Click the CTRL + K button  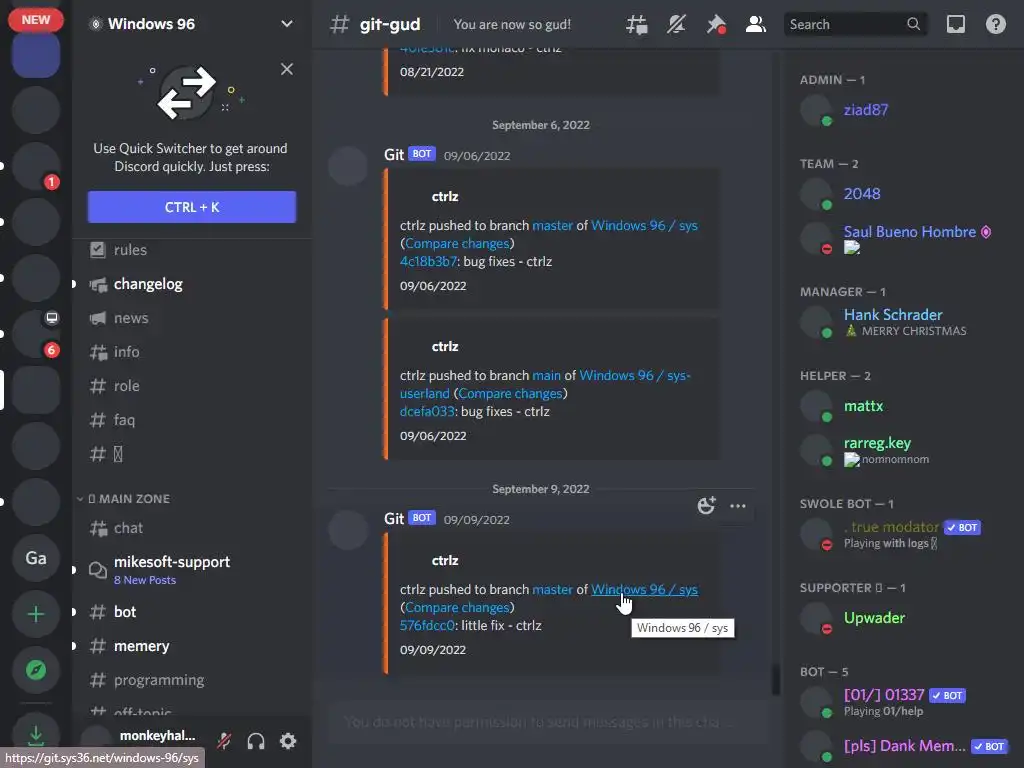[x=192, y=207]
